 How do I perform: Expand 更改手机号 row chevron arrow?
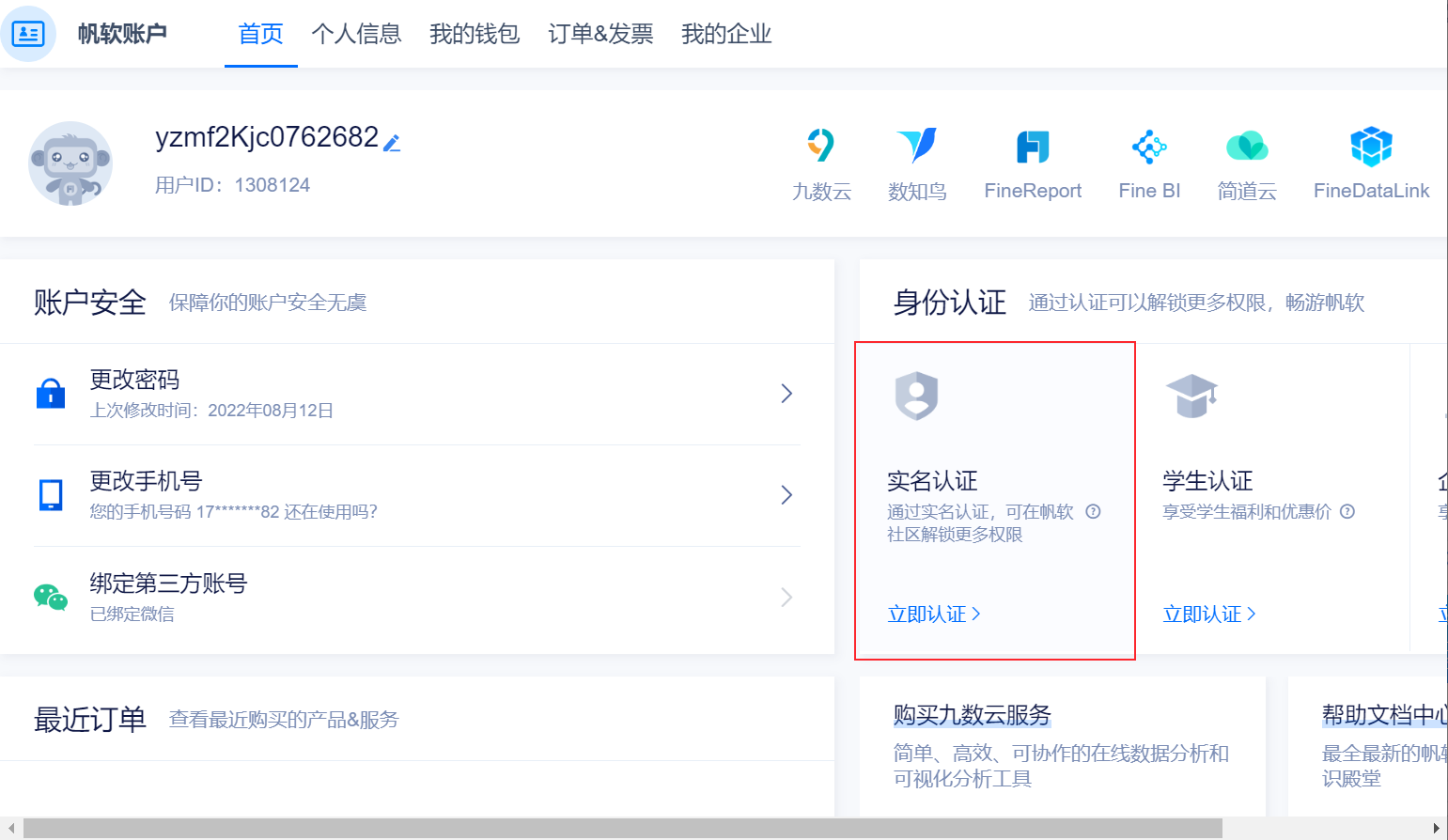pyautogui.click(x=787, y=495)
